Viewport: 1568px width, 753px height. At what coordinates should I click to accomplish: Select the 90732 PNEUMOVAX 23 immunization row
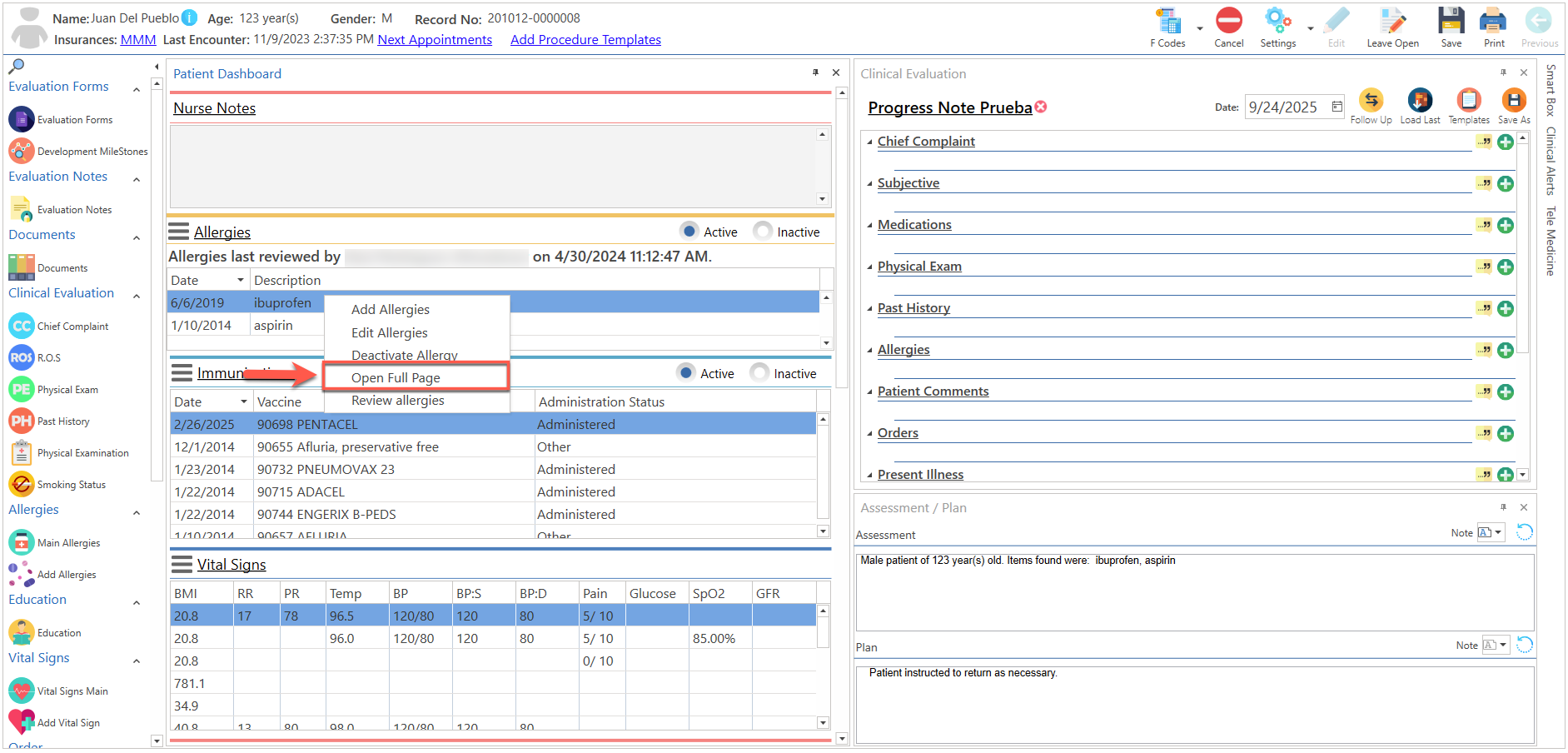[x=493, y=469]
